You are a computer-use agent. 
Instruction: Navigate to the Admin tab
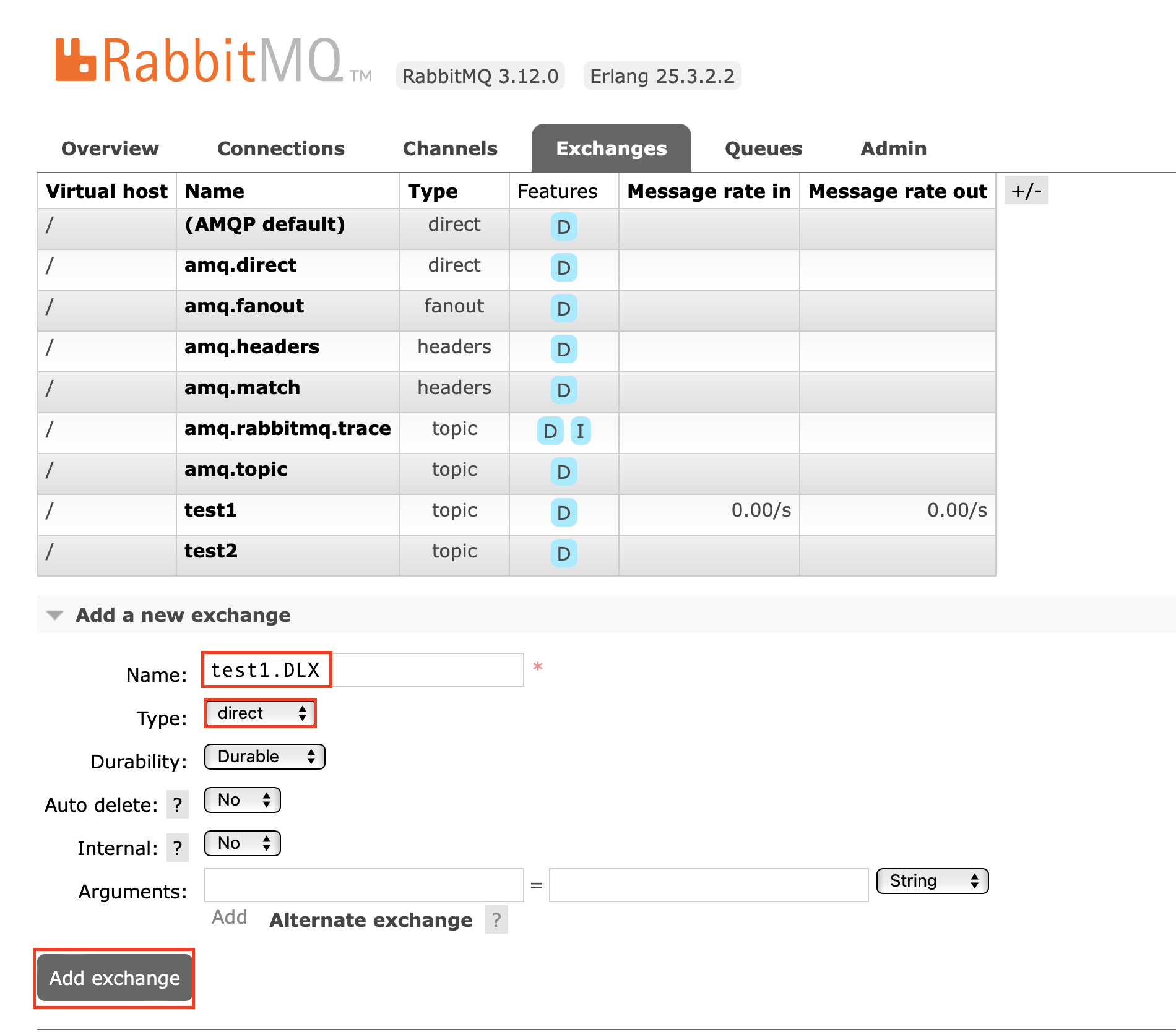click(894, 148)
